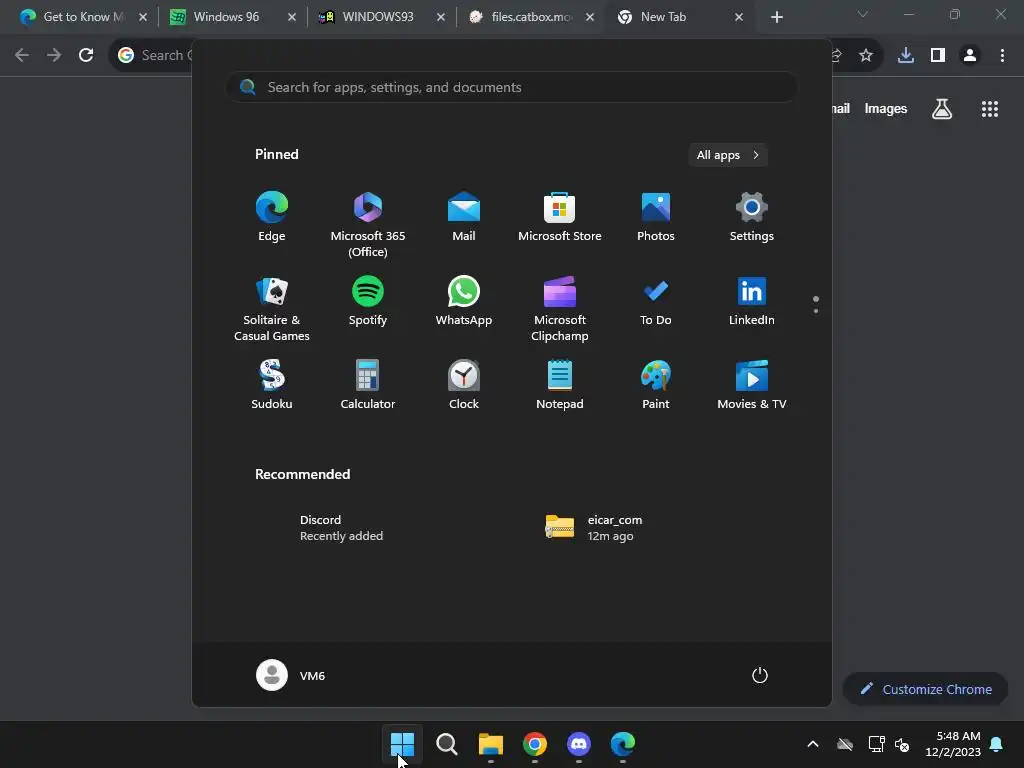Show hidden tray icons chevron

[813, 744]
